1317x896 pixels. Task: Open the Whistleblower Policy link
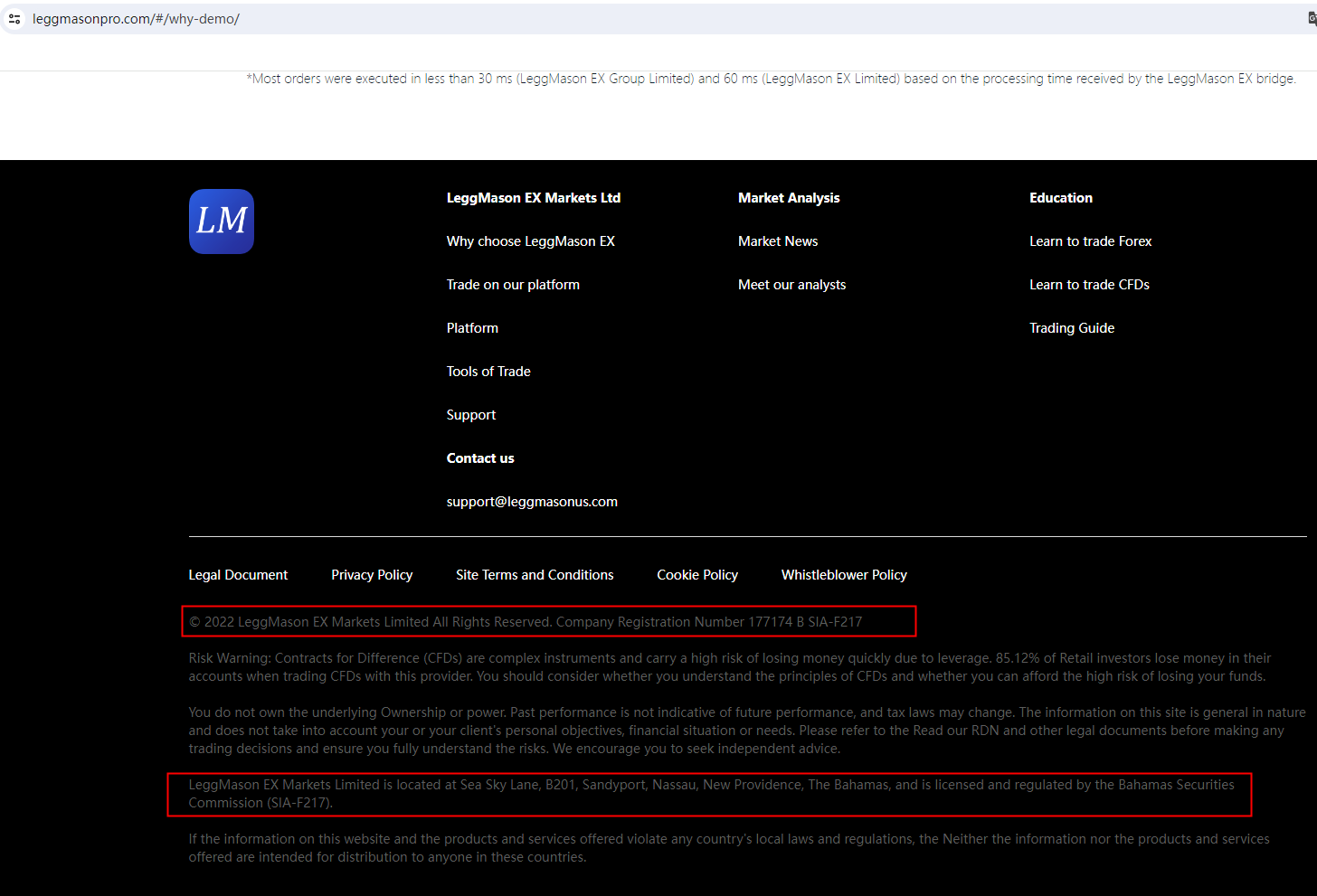pos(844,575)
